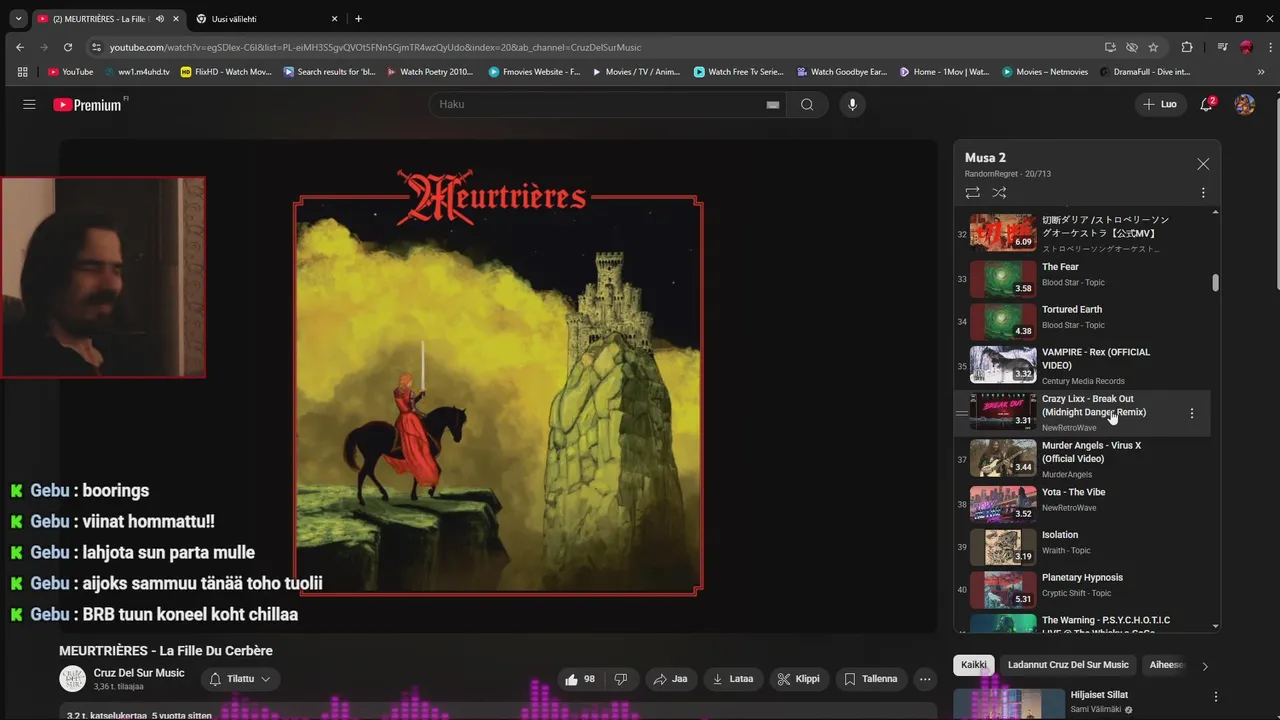
Task: Toggle playlist loop
Action: (x=972, y=193)
